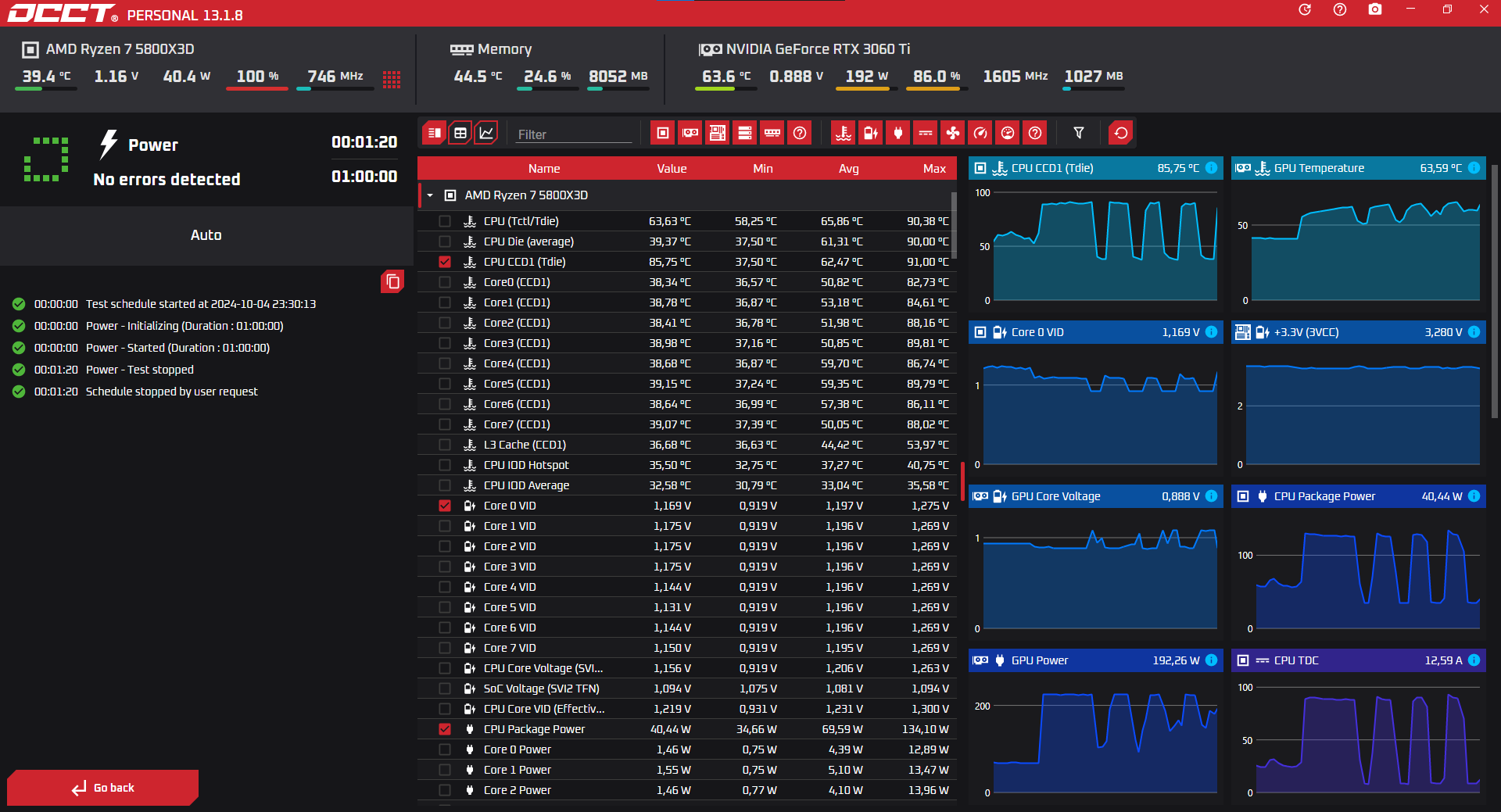
Task: Take a screenshot with the camera icon
Action: pyautogui.click(x=1375, y=9)
